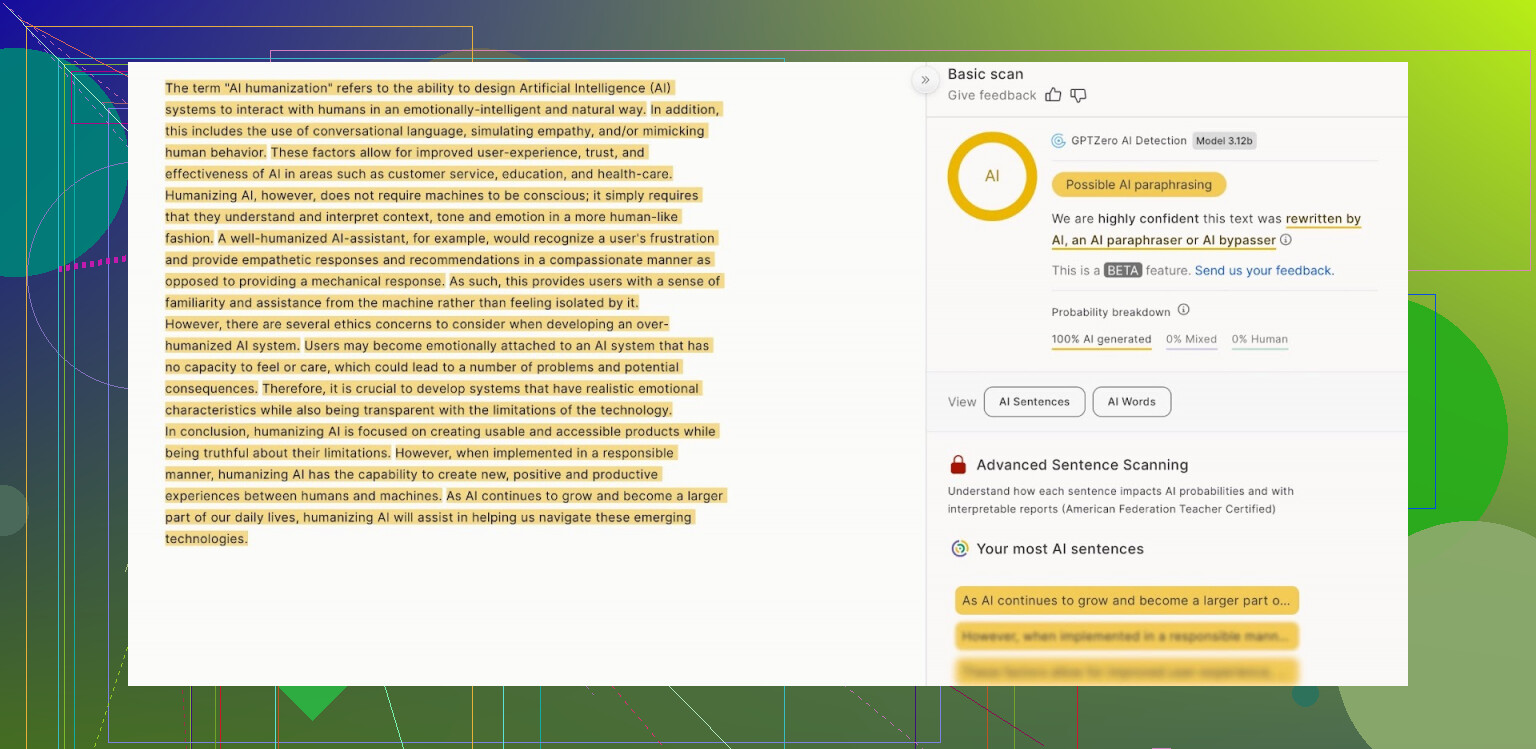Collapse the results panel with double-chevron button
Viewport: 1536px width, 749px height.
[925, 80]
